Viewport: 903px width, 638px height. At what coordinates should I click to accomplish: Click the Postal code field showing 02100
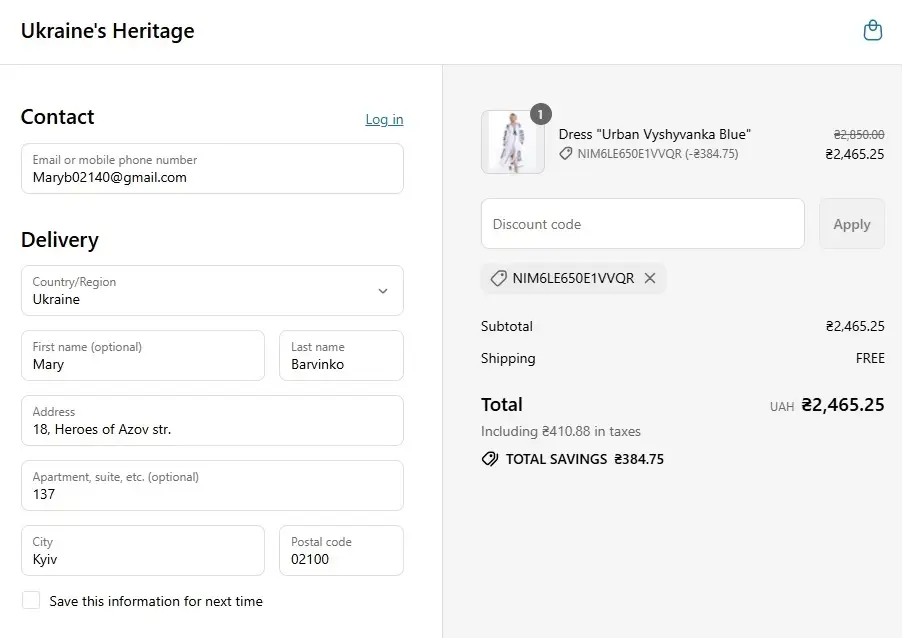341,550
